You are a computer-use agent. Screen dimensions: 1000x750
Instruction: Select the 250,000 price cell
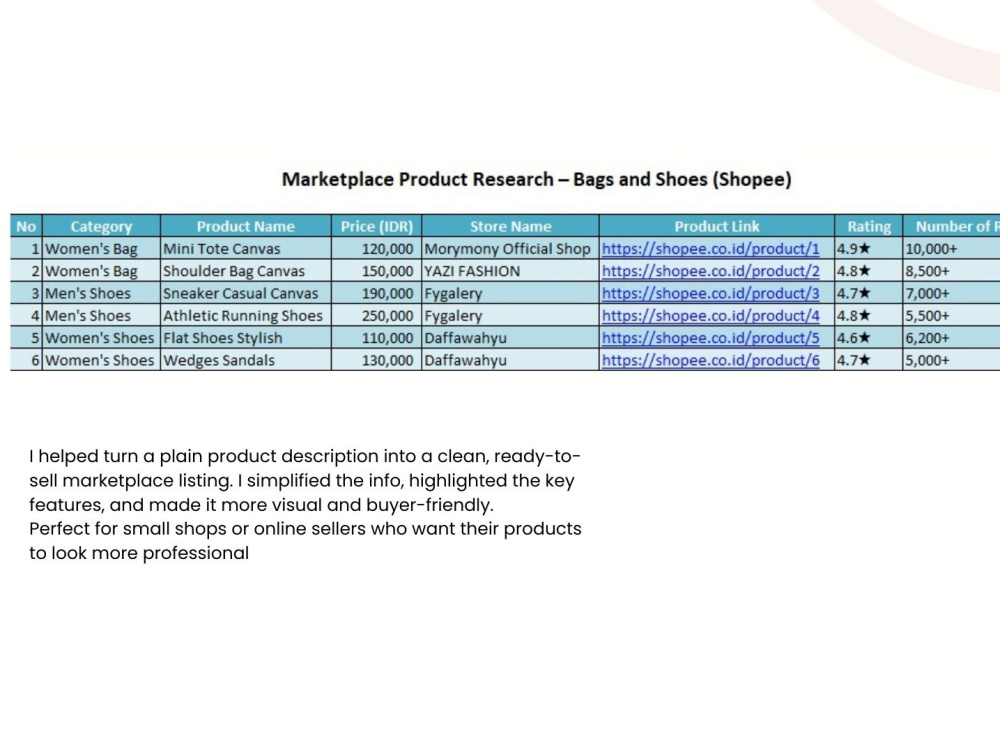pos(376,316)
